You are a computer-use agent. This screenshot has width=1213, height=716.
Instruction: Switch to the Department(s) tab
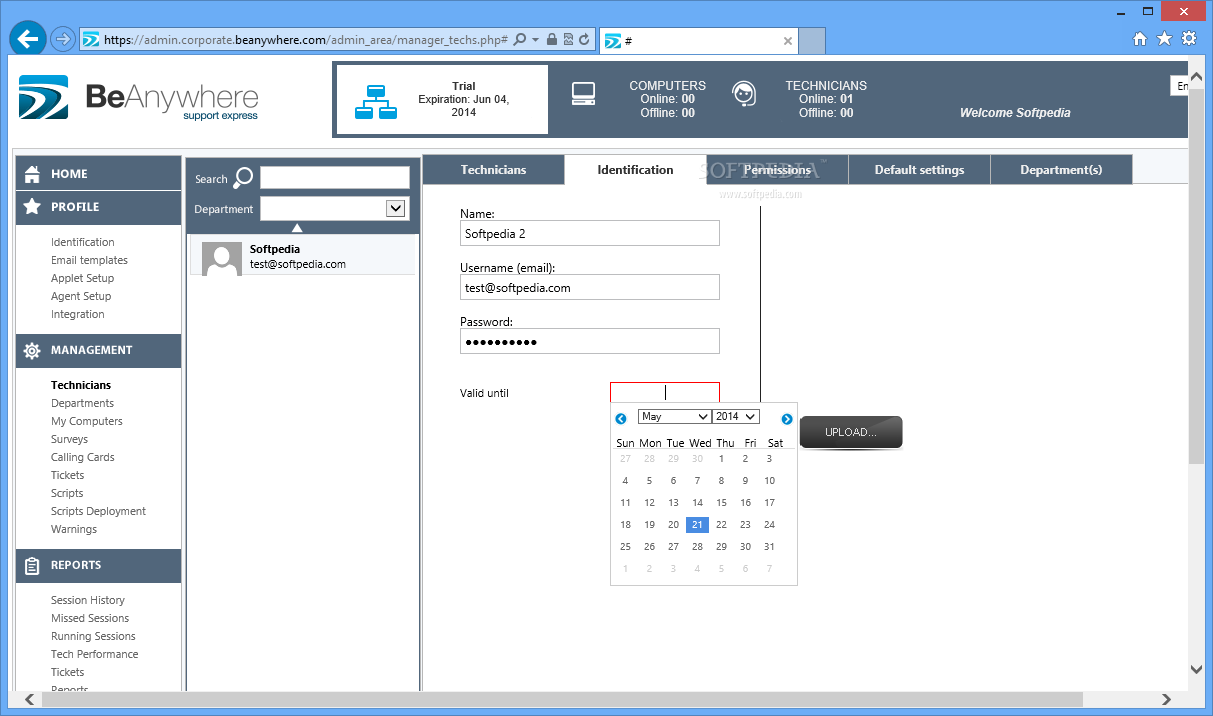click(x=1061, y=170)
